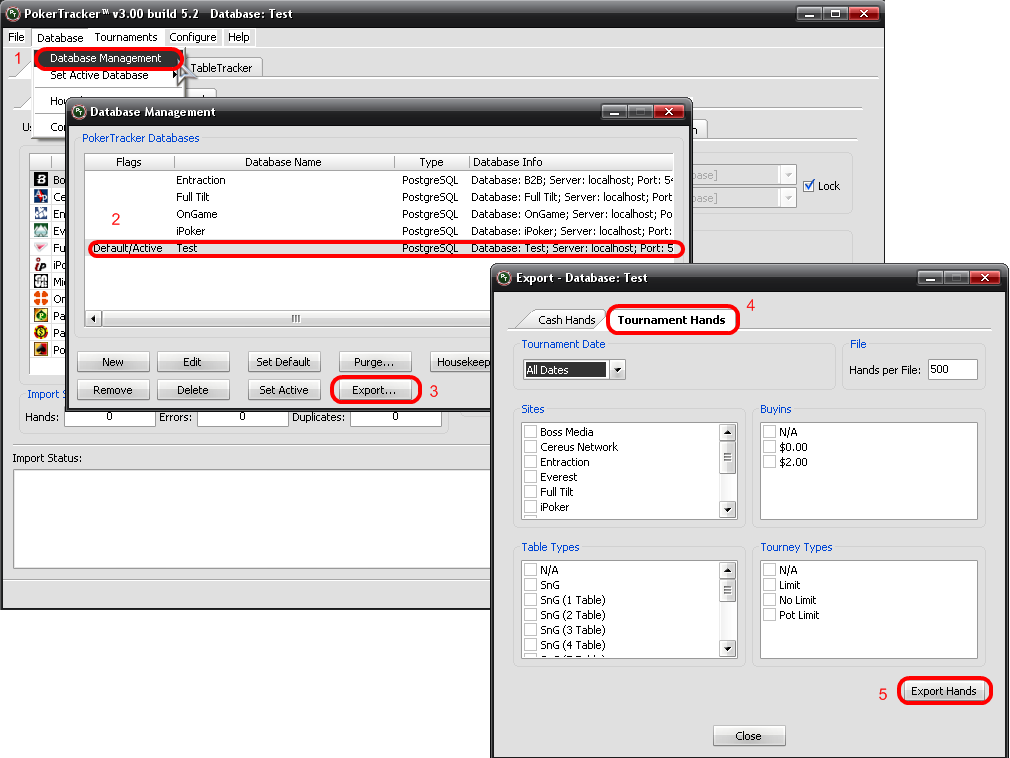Click Close button in Export window
The height and width of the screenshot is (758, 1010).
point(748,735)
